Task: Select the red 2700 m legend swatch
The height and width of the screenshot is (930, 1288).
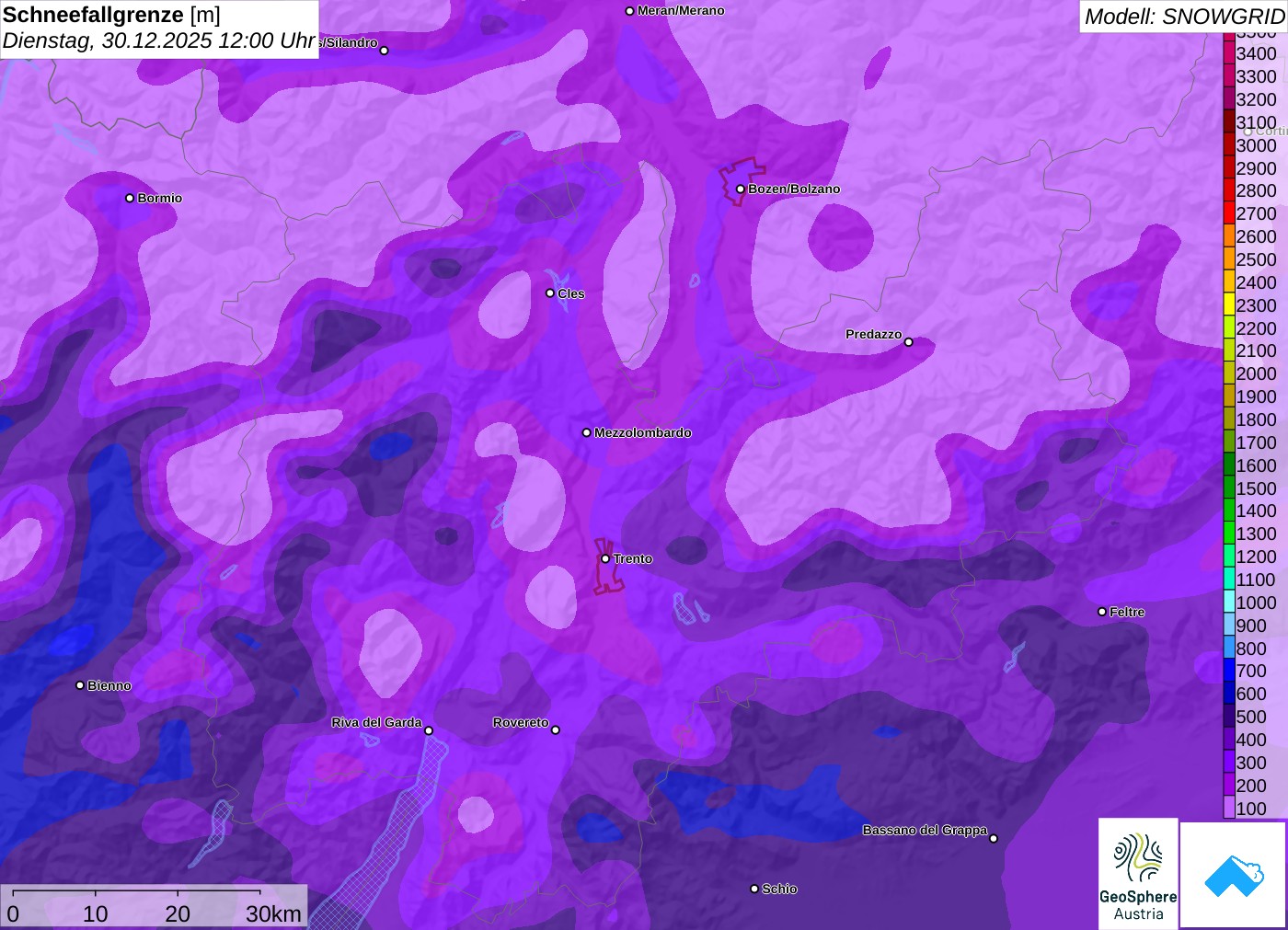Action: (1229, 213)
